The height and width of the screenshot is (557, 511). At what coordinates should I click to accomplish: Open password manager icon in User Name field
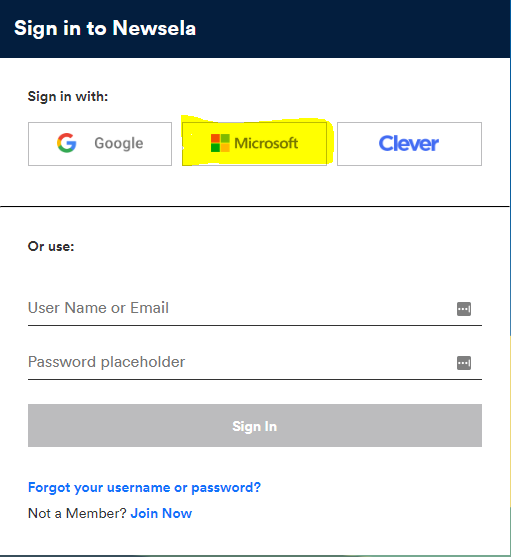tap(464, 309)
